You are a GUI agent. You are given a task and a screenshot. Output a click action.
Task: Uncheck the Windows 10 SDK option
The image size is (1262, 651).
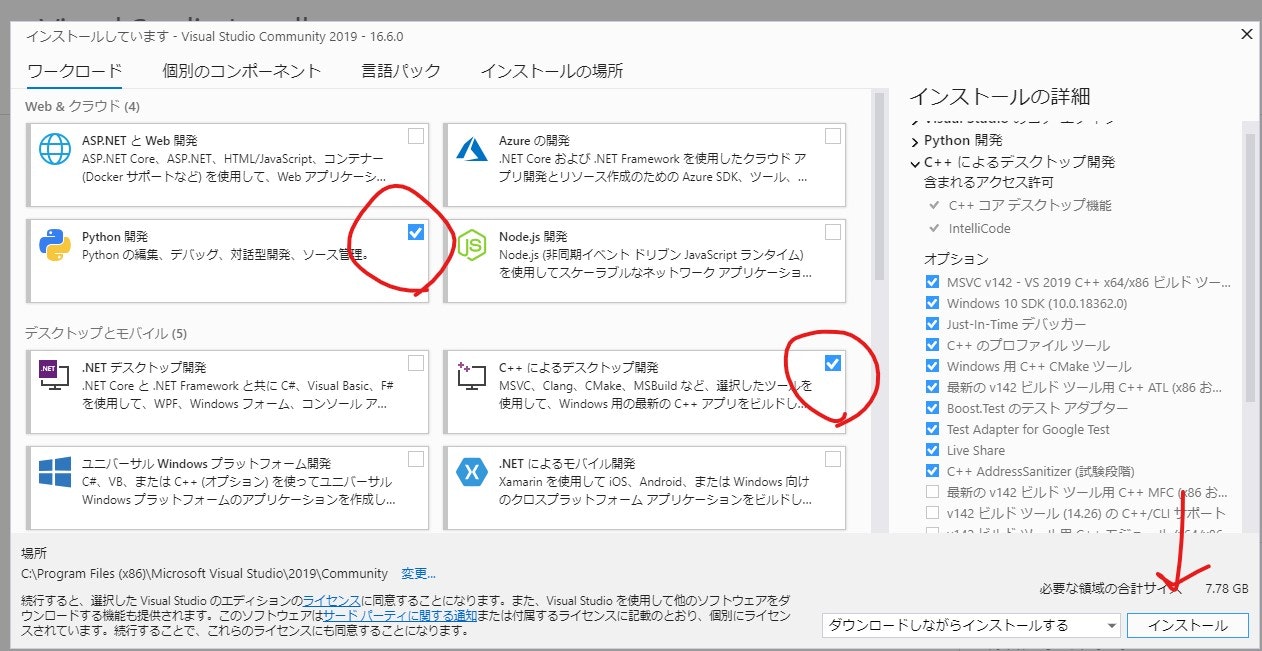[932, 303]
